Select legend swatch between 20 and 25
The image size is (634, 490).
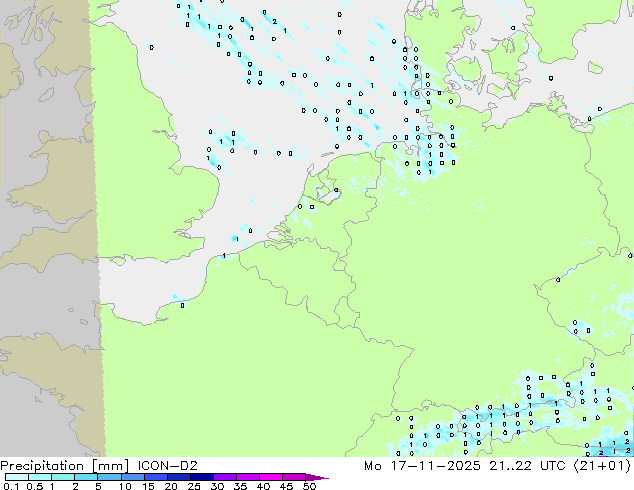178,477
